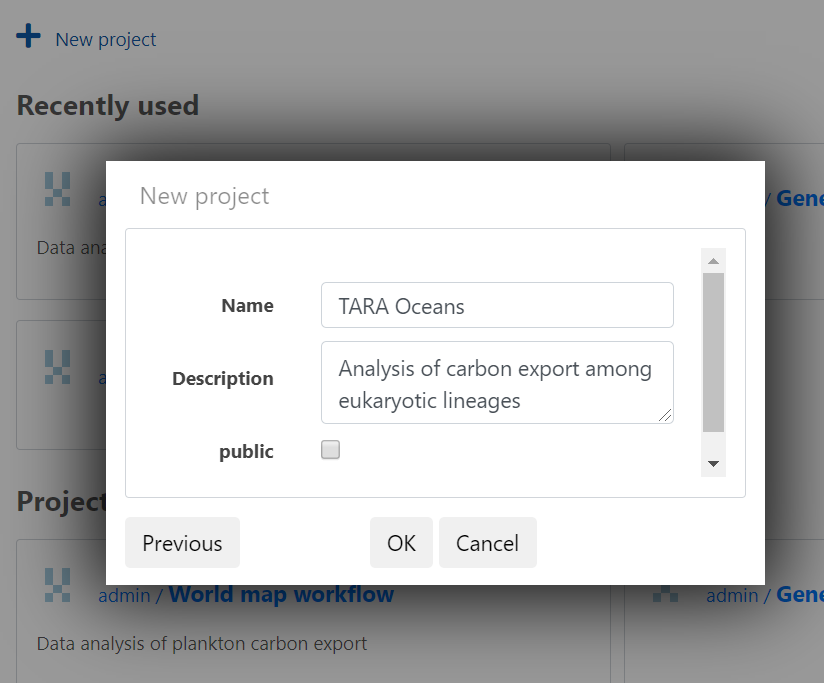The width and height of the screenshot is (824, 683).
Task: Click into the Description text area
Action: point(497,382)
